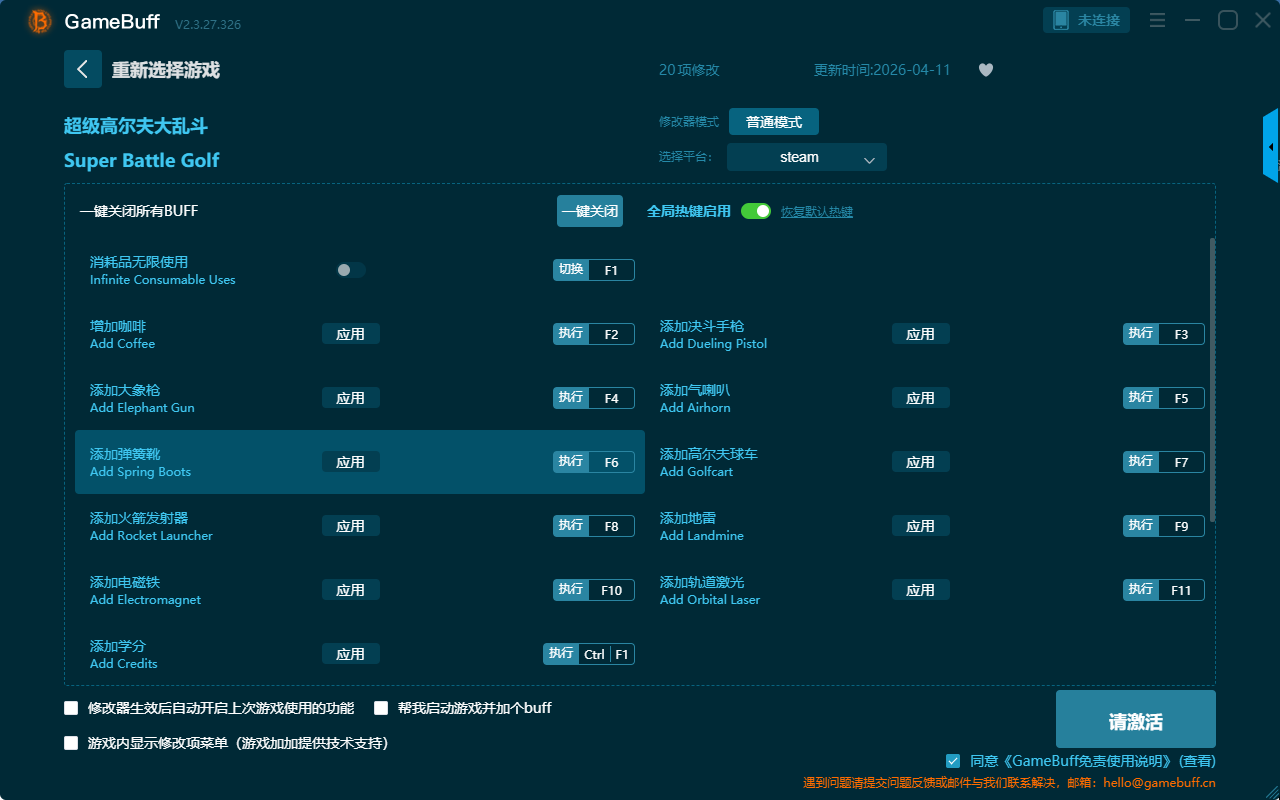Expand the blue side panel arrow
The height and width of the screenshot is (800, 1280).
(1270, 147)
